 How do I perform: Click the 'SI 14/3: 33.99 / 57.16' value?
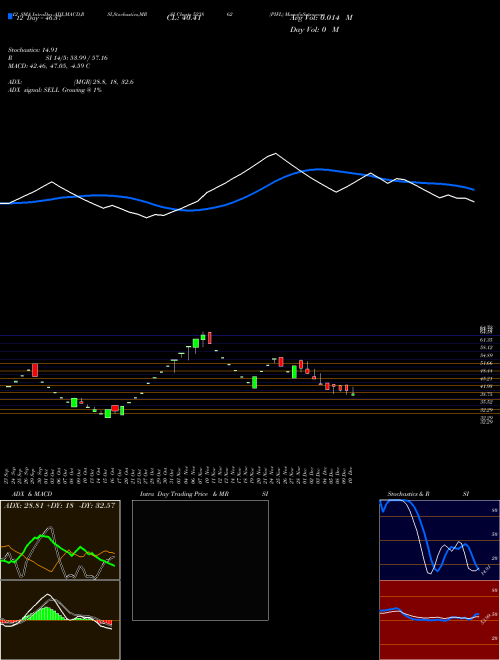[77, 58]
